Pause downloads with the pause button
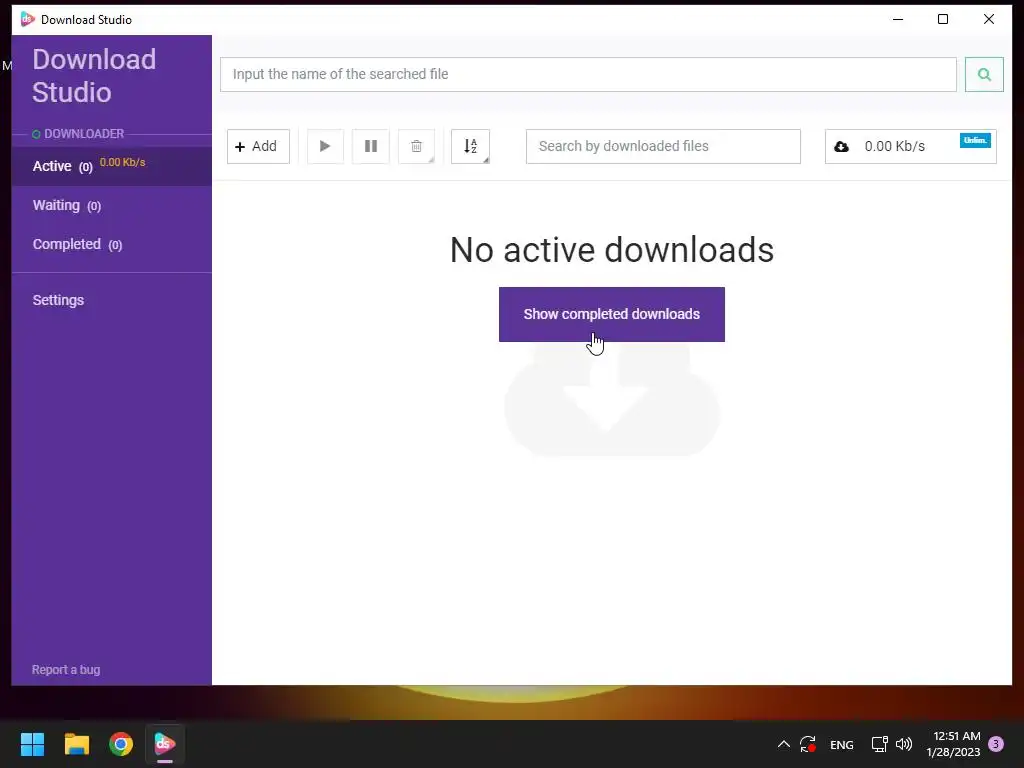Screen dimensions: 1024x768 (x=371, y=146)
